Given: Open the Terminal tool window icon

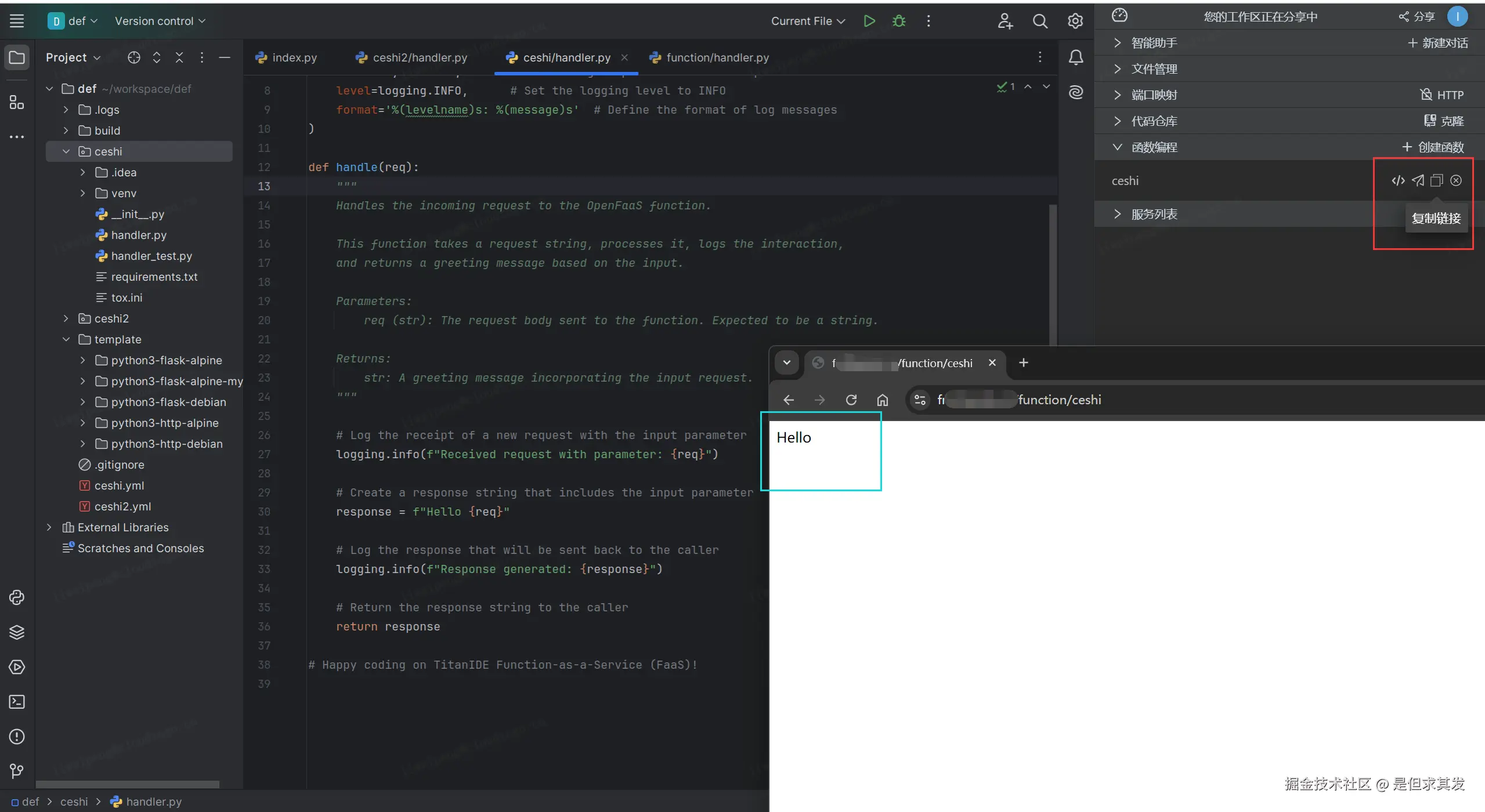Looking at the screenshot, I should tap(17, 702).
